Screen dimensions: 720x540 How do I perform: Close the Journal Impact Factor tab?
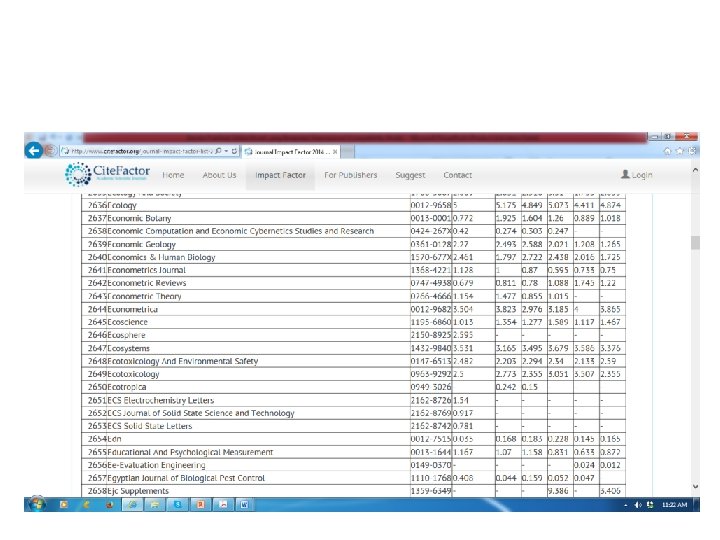point(335,151)
